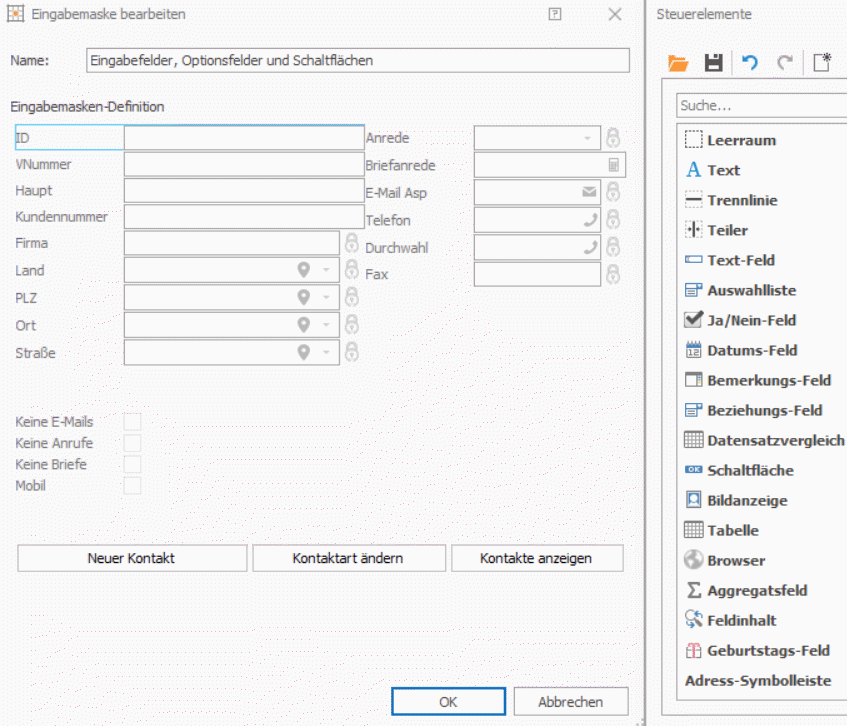Click map pin icon in Land field

[x=304, y=270]
